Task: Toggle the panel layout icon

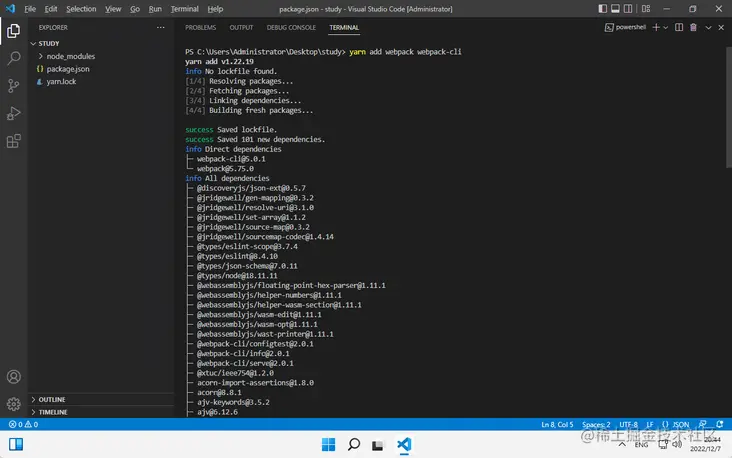Action: (615, 8)
